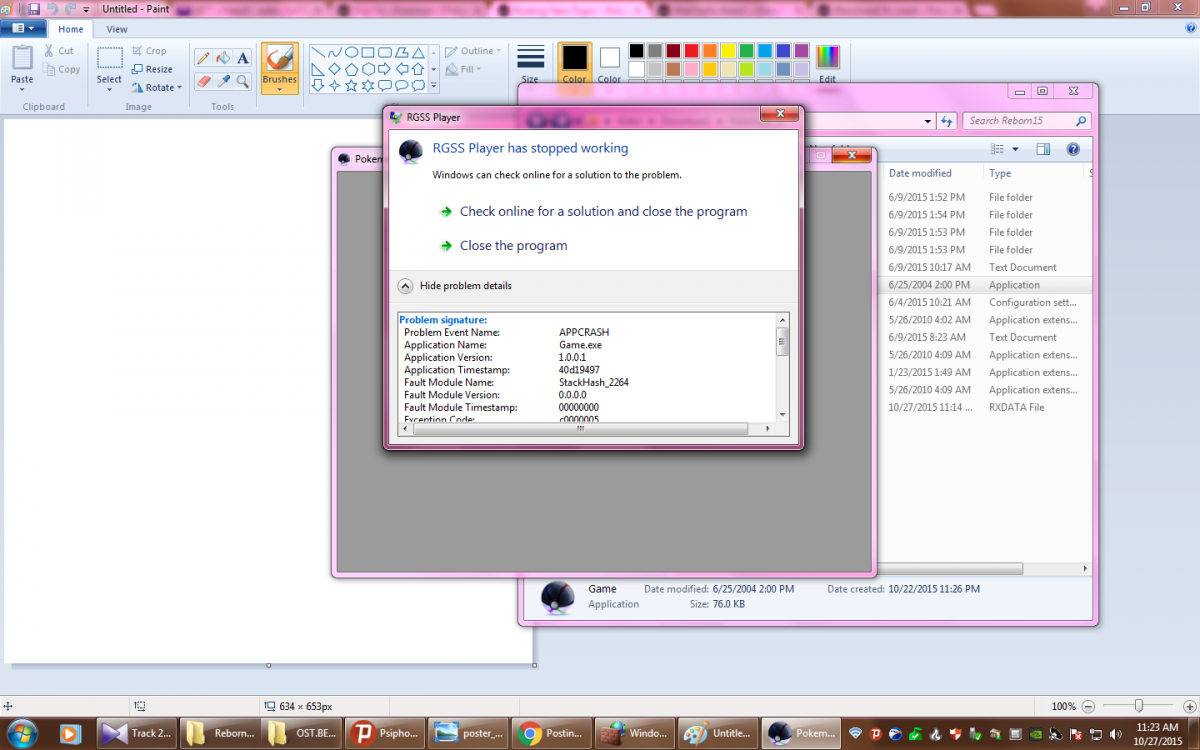Check online for a solution and close
This screenshot has height=750, width=1200.
point(603,212)
